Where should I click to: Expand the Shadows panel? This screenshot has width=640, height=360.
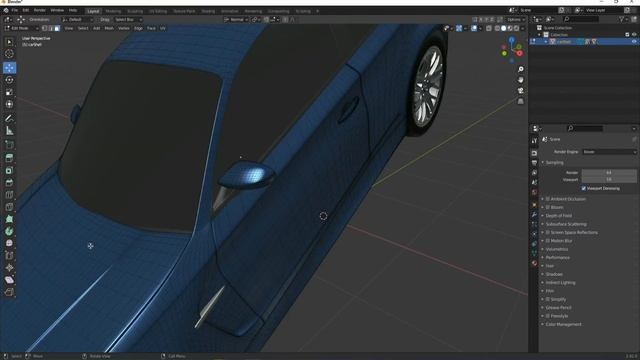click(554, 274)
